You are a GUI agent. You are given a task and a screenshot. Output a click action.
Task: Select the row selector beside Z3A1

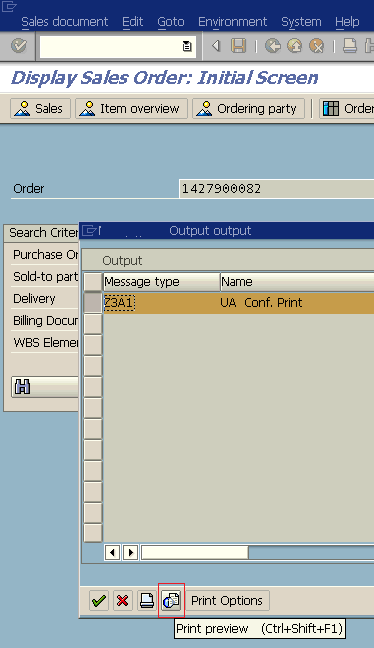click(x=93, y=303)
